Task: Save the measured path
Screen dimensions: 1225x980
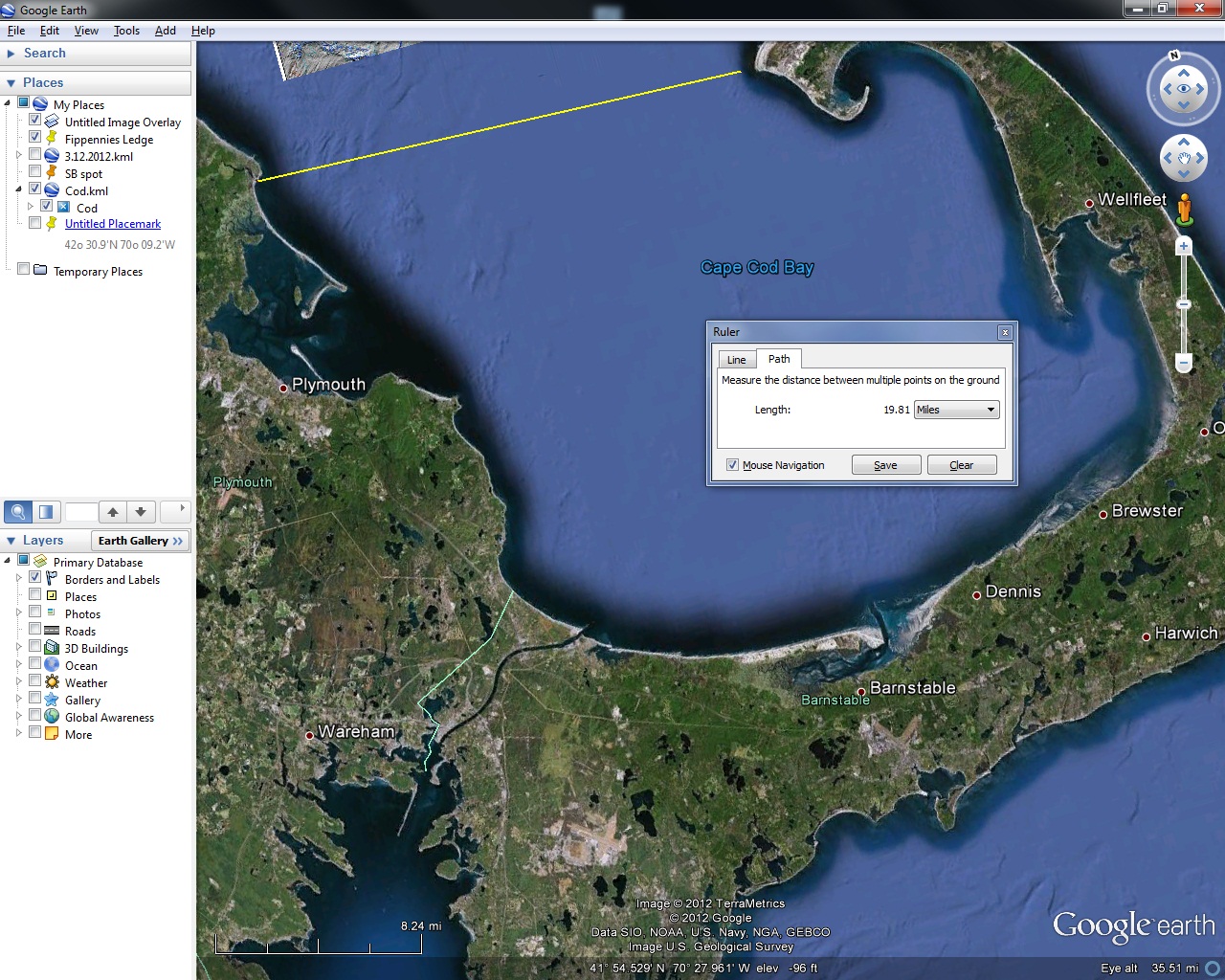Action: pyautogui.click(x=885, y=464)
